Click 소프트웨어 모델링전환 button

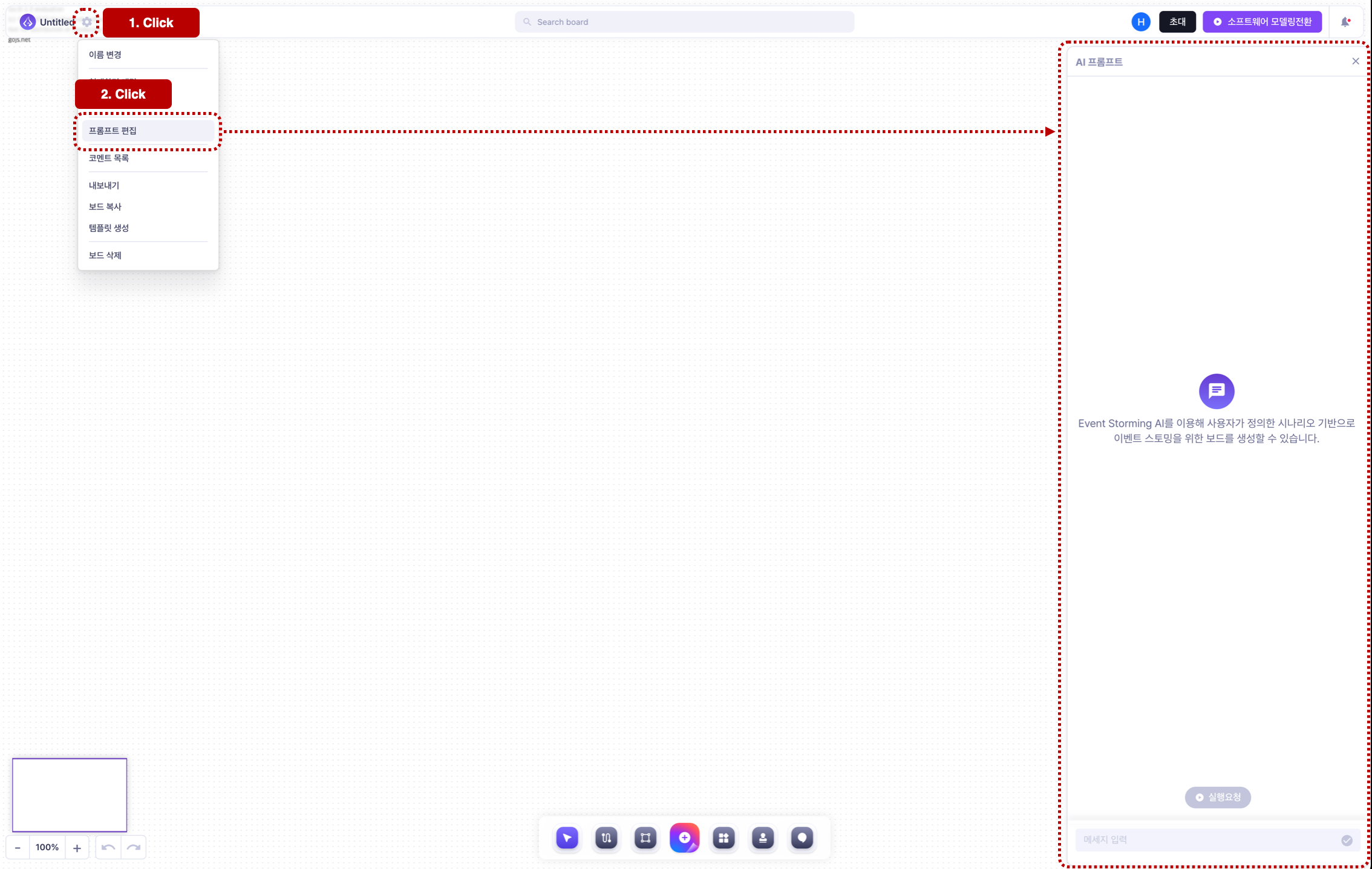pos(1262,22)
